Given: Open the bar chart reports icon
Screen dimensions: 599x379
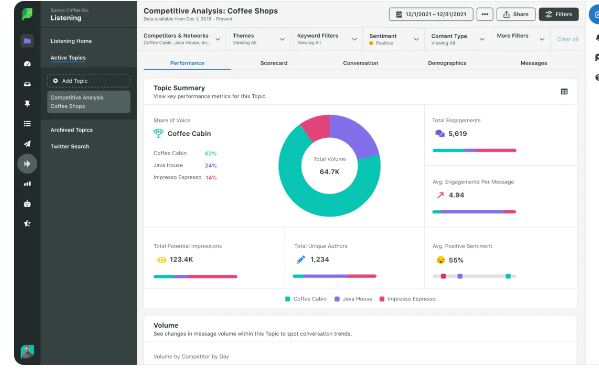Looking at the screenshot, I should [27, 184].
